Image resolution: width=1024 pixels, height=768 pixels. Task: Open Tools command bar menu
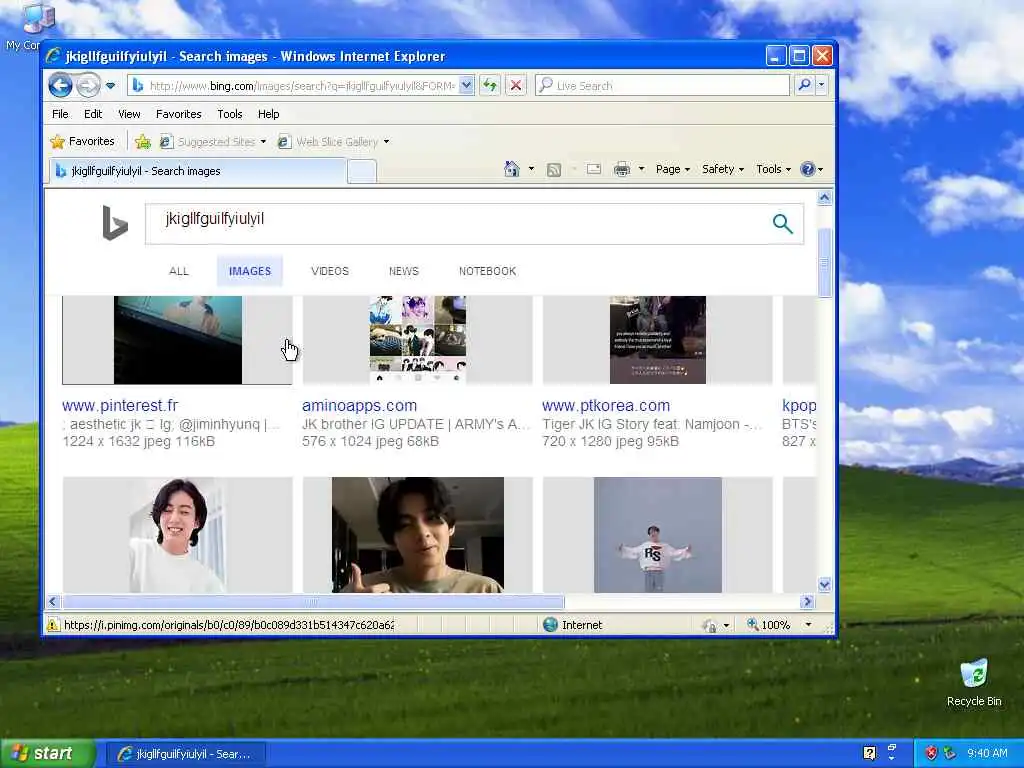click(773, 169)
